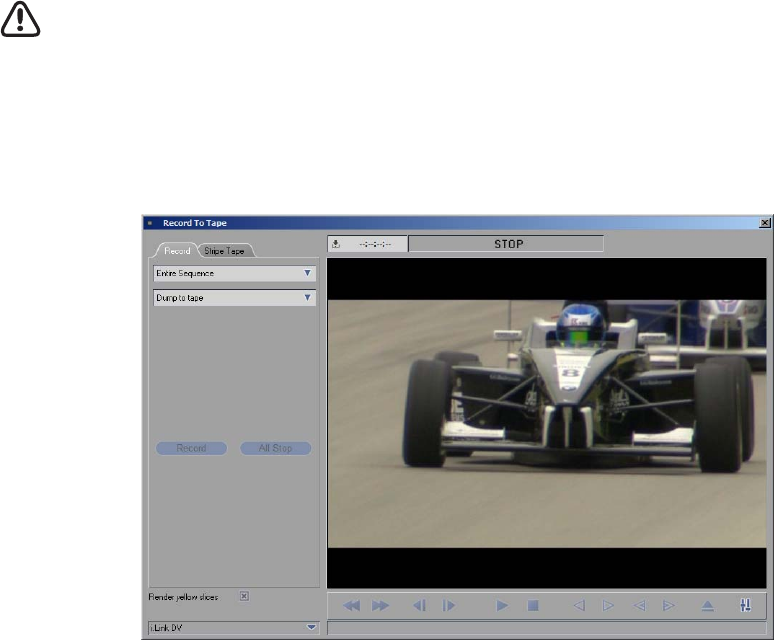The image size is (774, 640).
Task: Click the fast forward transport button
Action: click(380, 605)
